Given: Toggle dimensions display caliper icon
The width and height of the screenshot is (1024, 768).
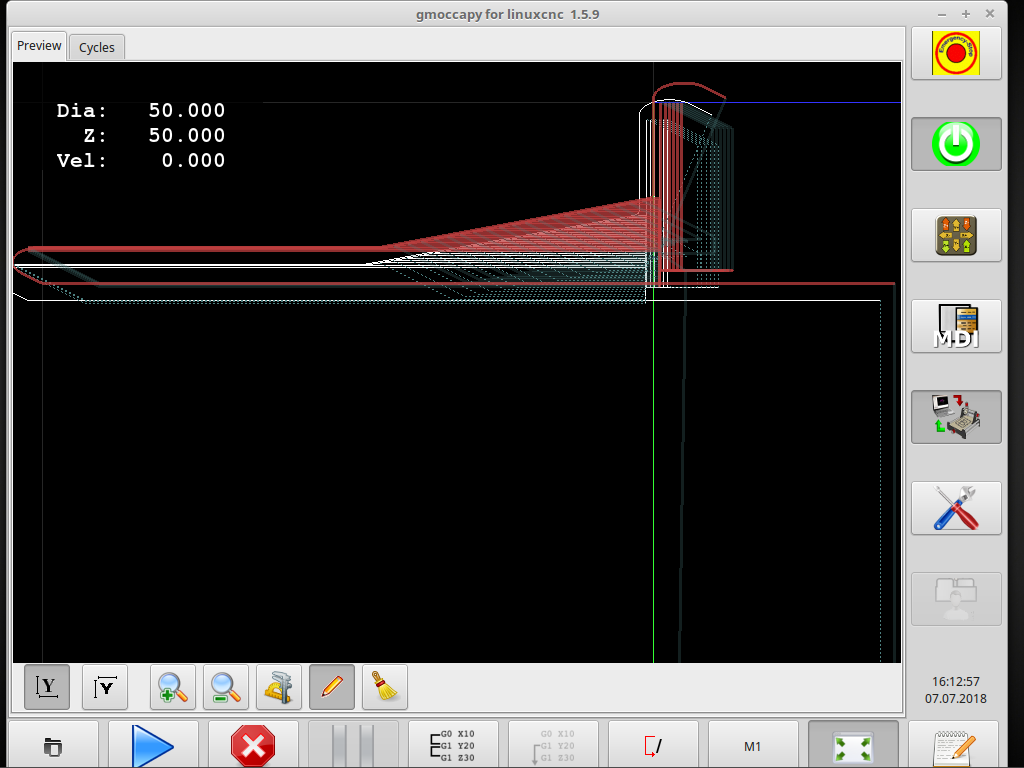Looking at the screenshot, I should tap(279, 687).
